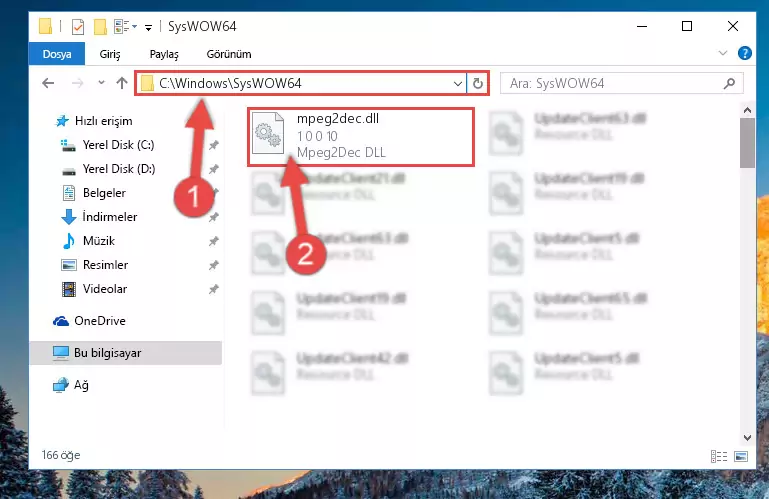Minimize the SysWOW64 window
This screenshot has width=769, height=499.
coord(641,26)
